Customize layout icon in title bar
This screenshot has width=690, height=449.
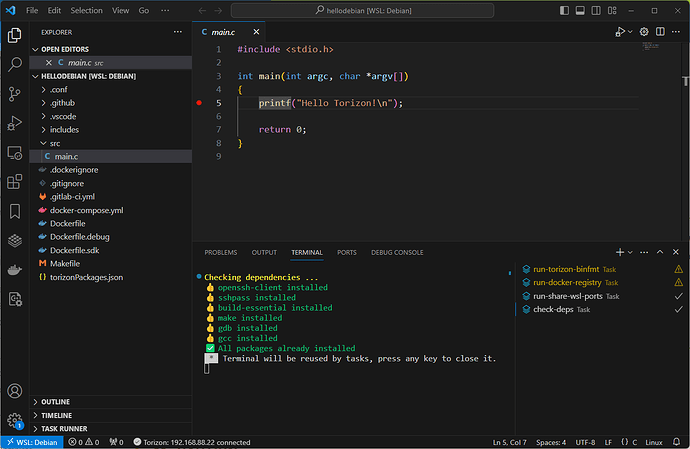pyautogui.click(x=612, y=11)
